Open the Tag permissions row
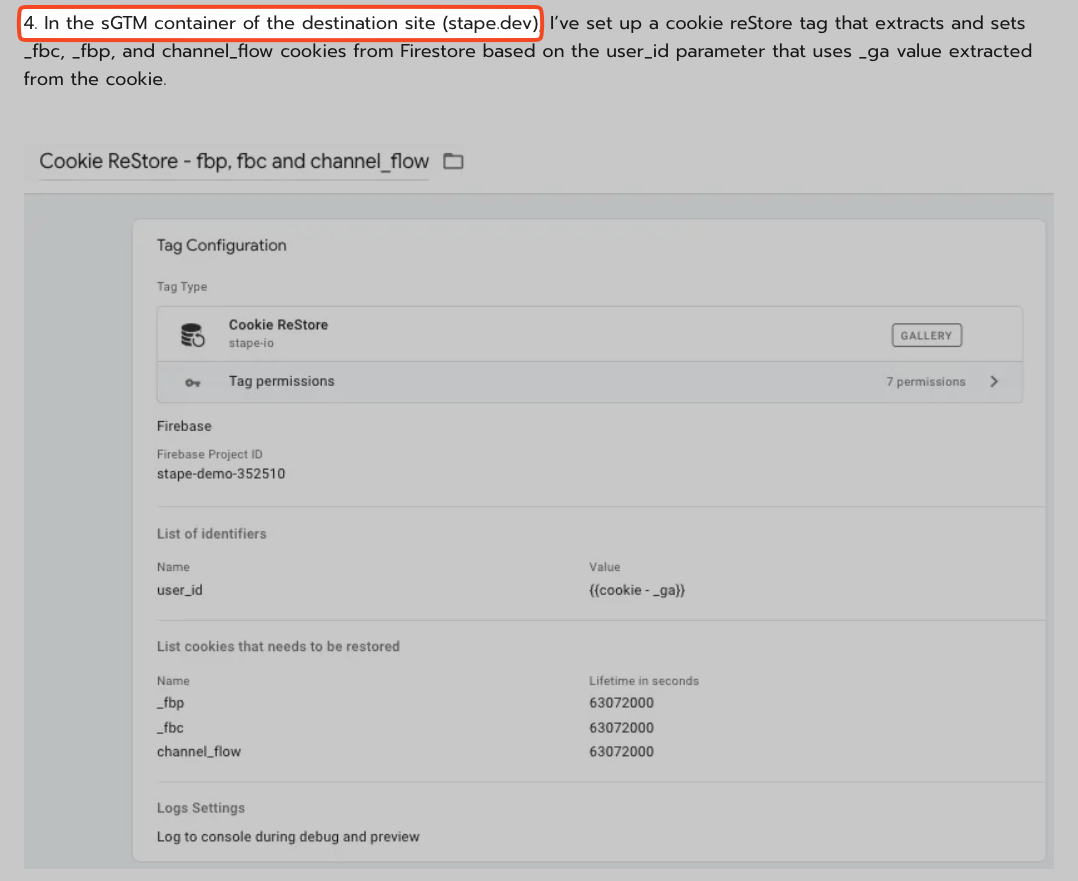The image size is (1078, 881). coord(590,382)
